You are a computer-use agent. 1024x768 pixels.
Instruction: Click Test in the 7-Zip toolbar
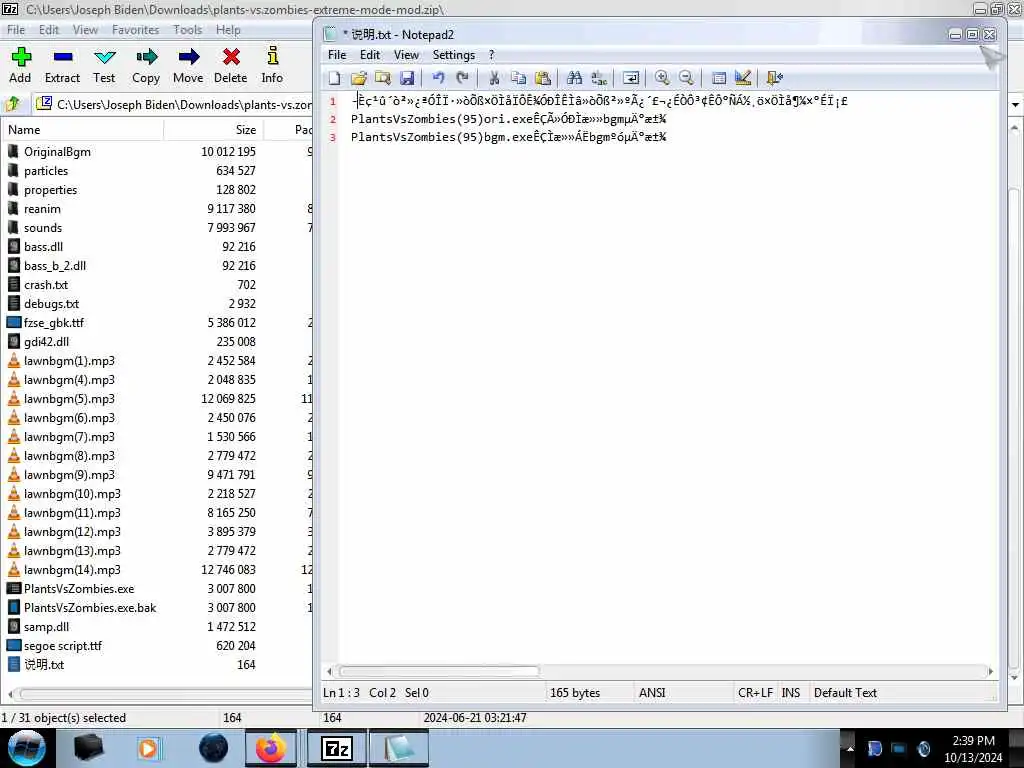(104, 65)
